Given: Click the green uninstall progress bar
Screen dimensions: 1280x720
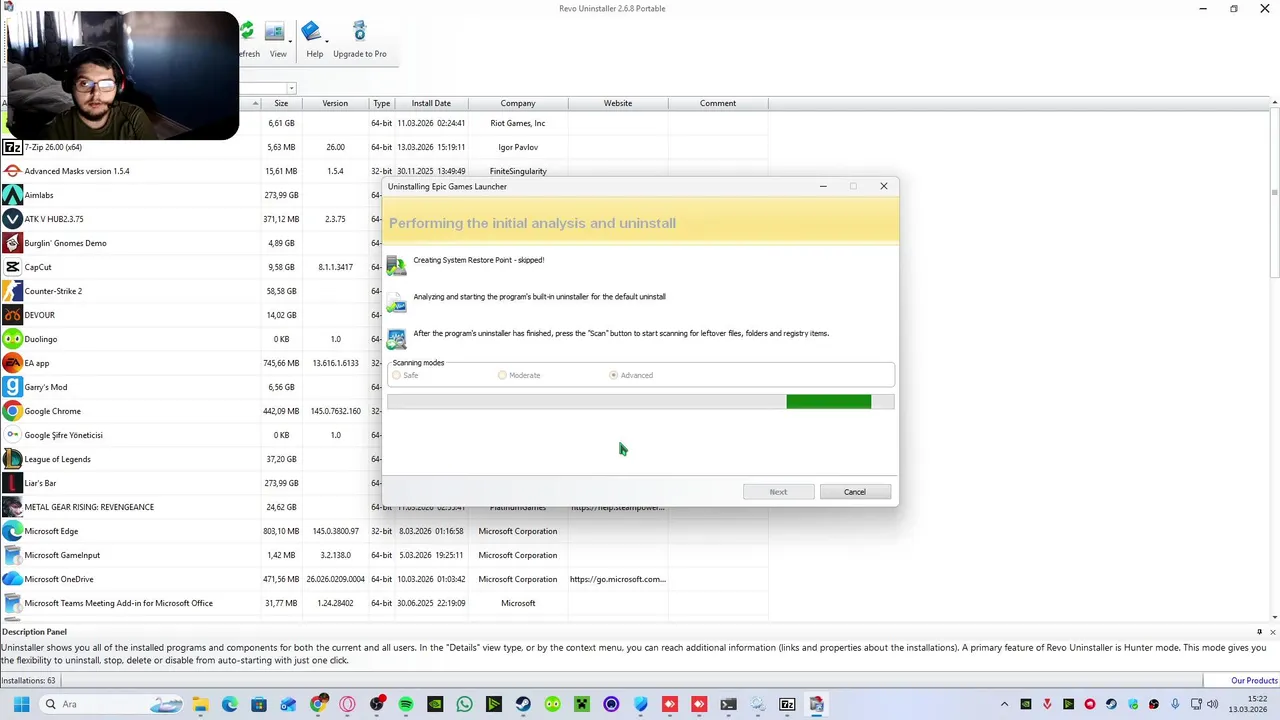Looking at the screenshot, I should tap(828, 401).
